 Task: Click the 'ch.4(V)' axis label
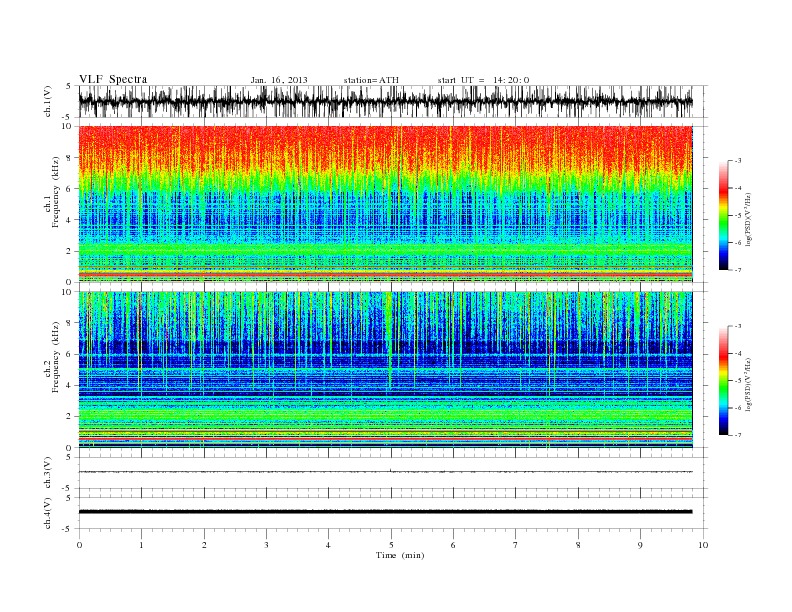click(x=48, y=513)
